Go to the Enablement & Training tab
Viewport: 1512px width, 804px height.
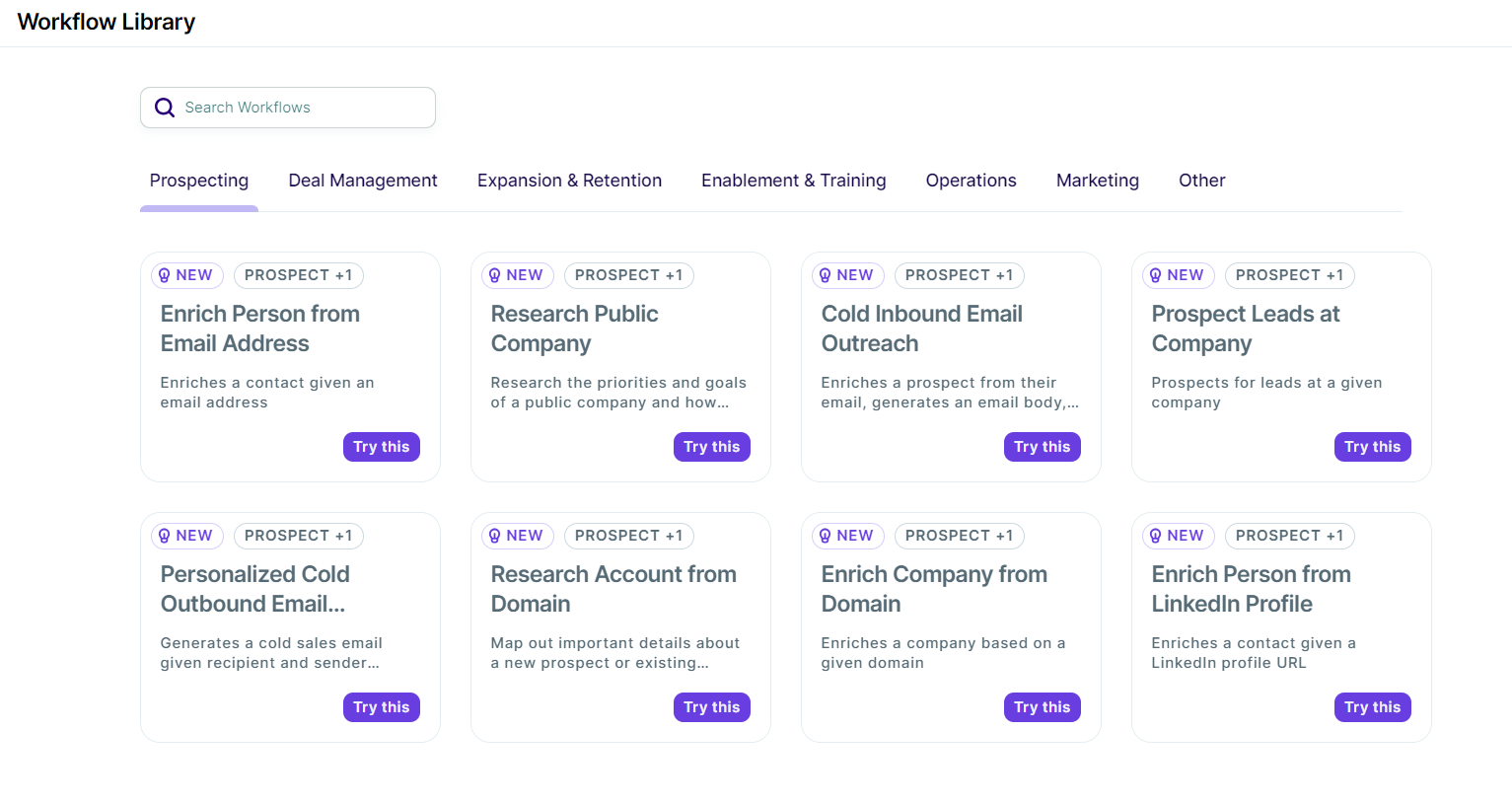point(794,181)
